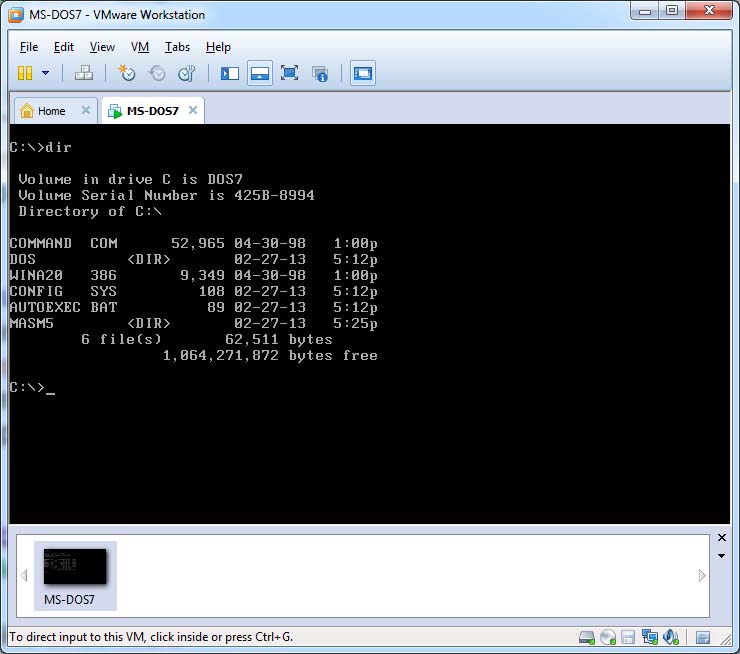The width and height of the screenshot is (740, 654).
Task: Click the '1,064,271,872 bytes free' text
Action: pos(270,356)
